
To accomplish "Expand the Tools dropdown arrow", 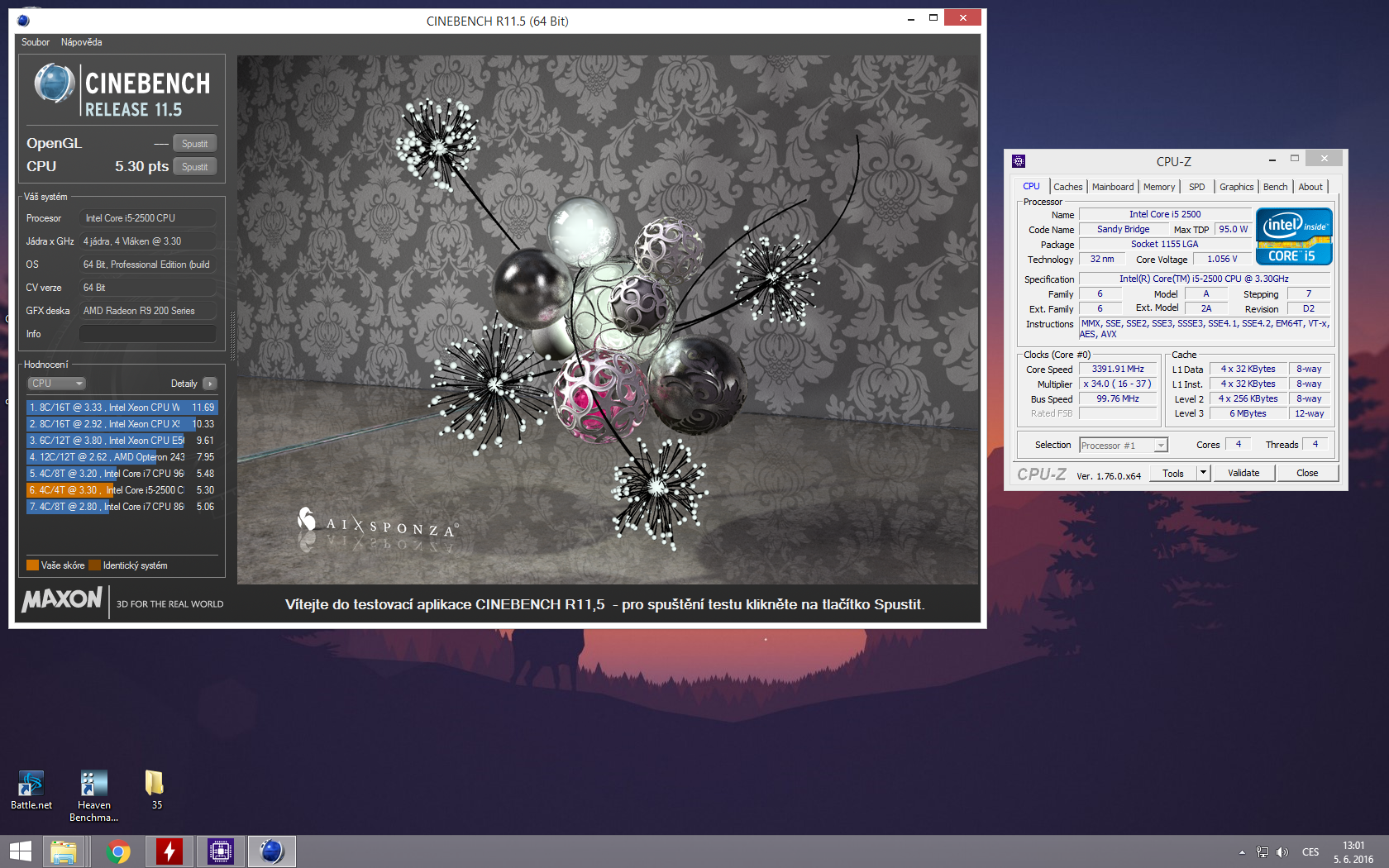I will 1204,474.
